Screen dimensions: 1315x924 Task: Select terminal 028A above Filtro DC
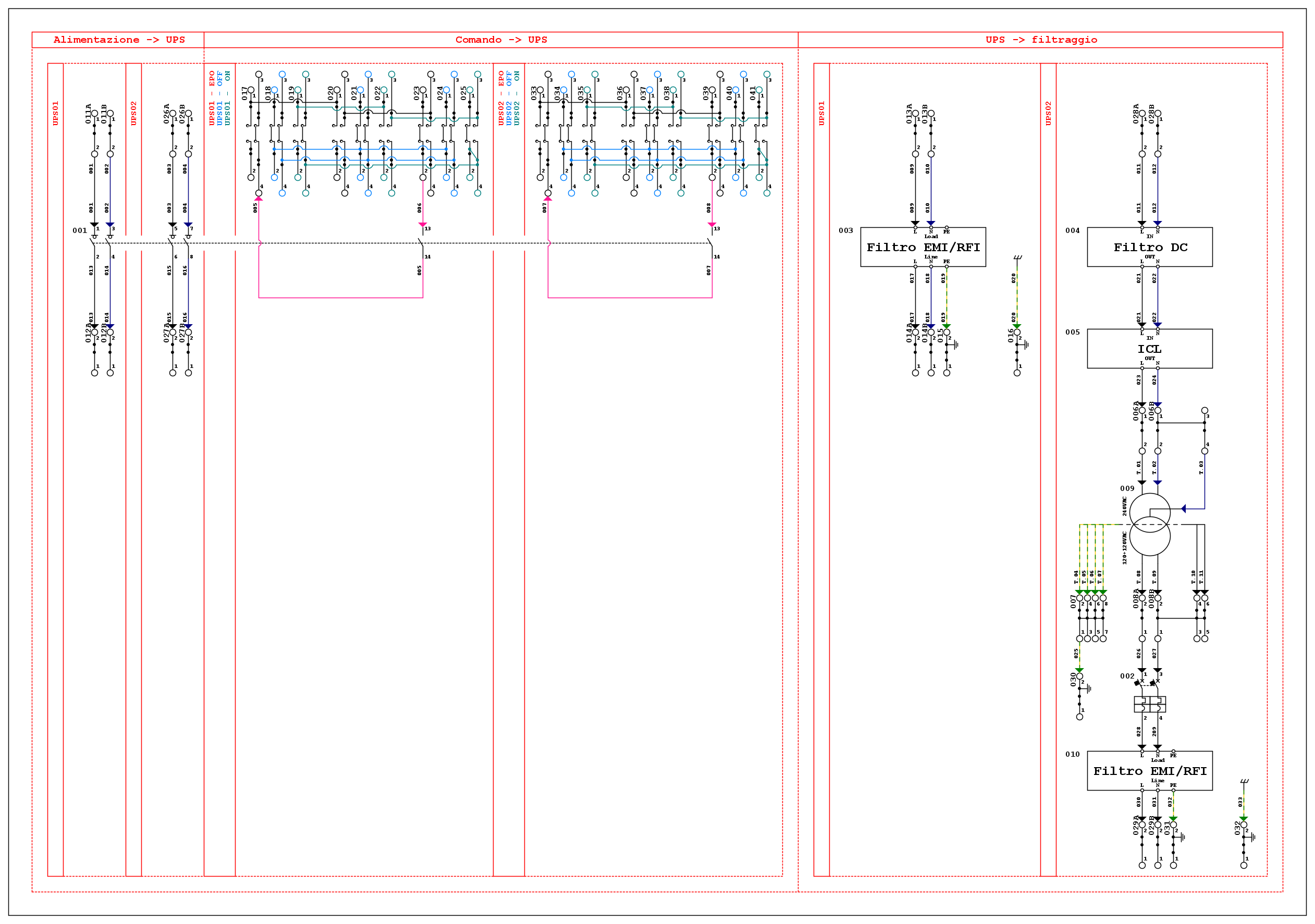1142,114
